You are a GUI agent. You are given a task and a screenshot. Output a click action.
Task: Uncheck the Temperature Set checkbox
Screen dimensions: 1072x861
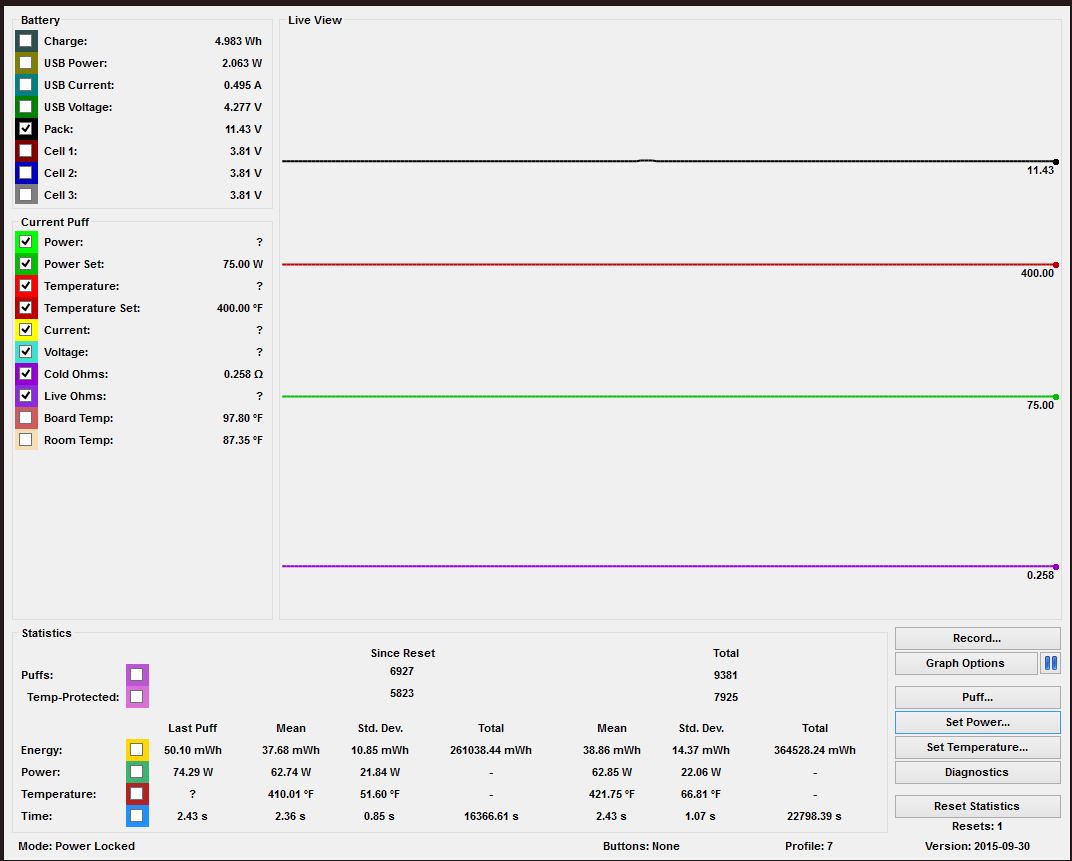[x=26, y=308]
